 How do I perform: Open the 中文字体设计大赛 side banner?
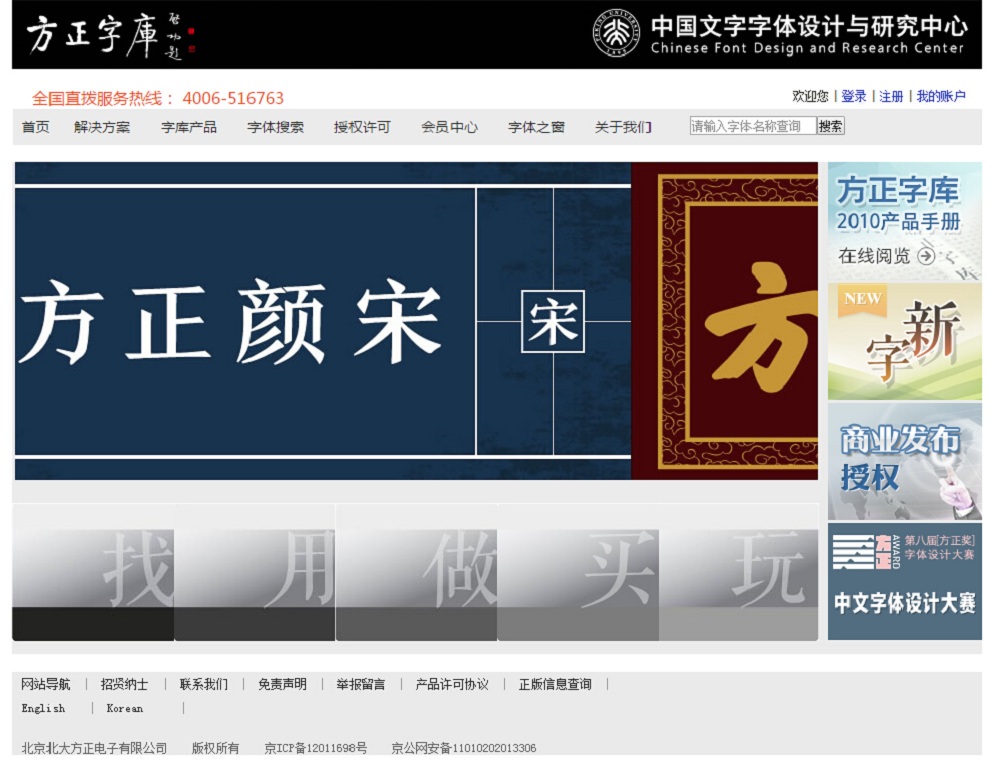pos(904,581)
